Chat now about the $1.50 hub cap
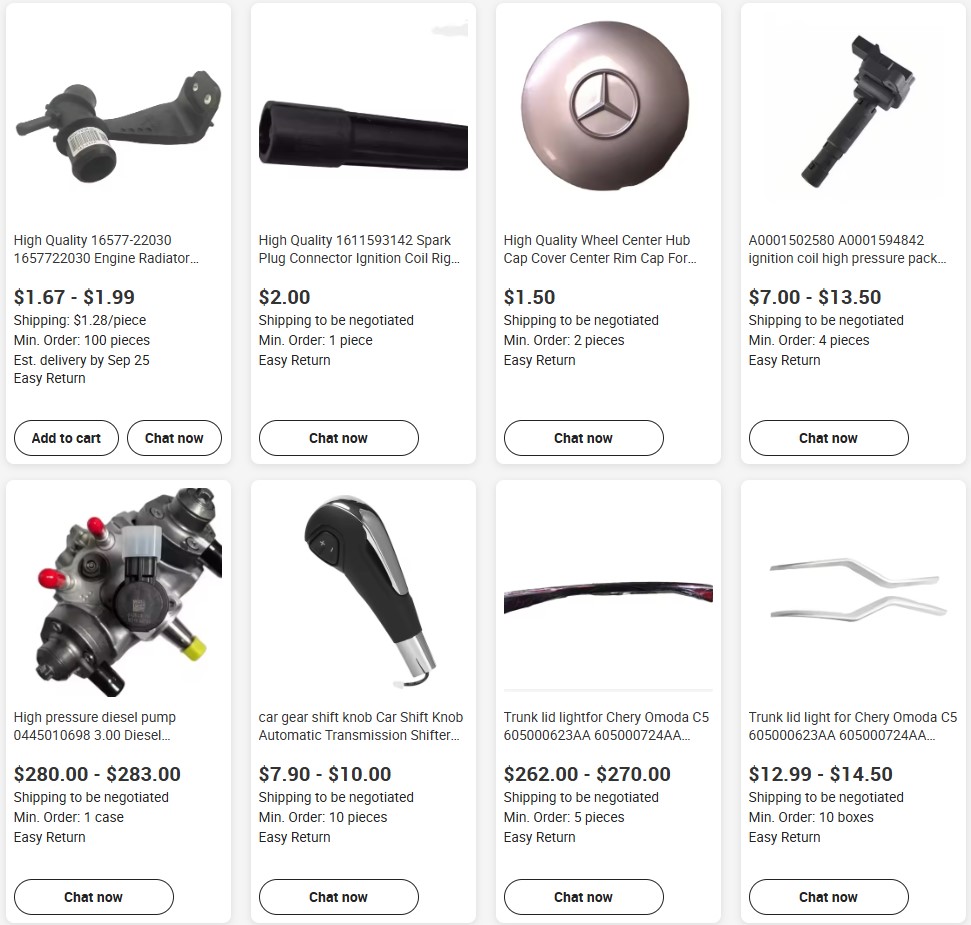This screenshot has height=925, width=971. 583,438
